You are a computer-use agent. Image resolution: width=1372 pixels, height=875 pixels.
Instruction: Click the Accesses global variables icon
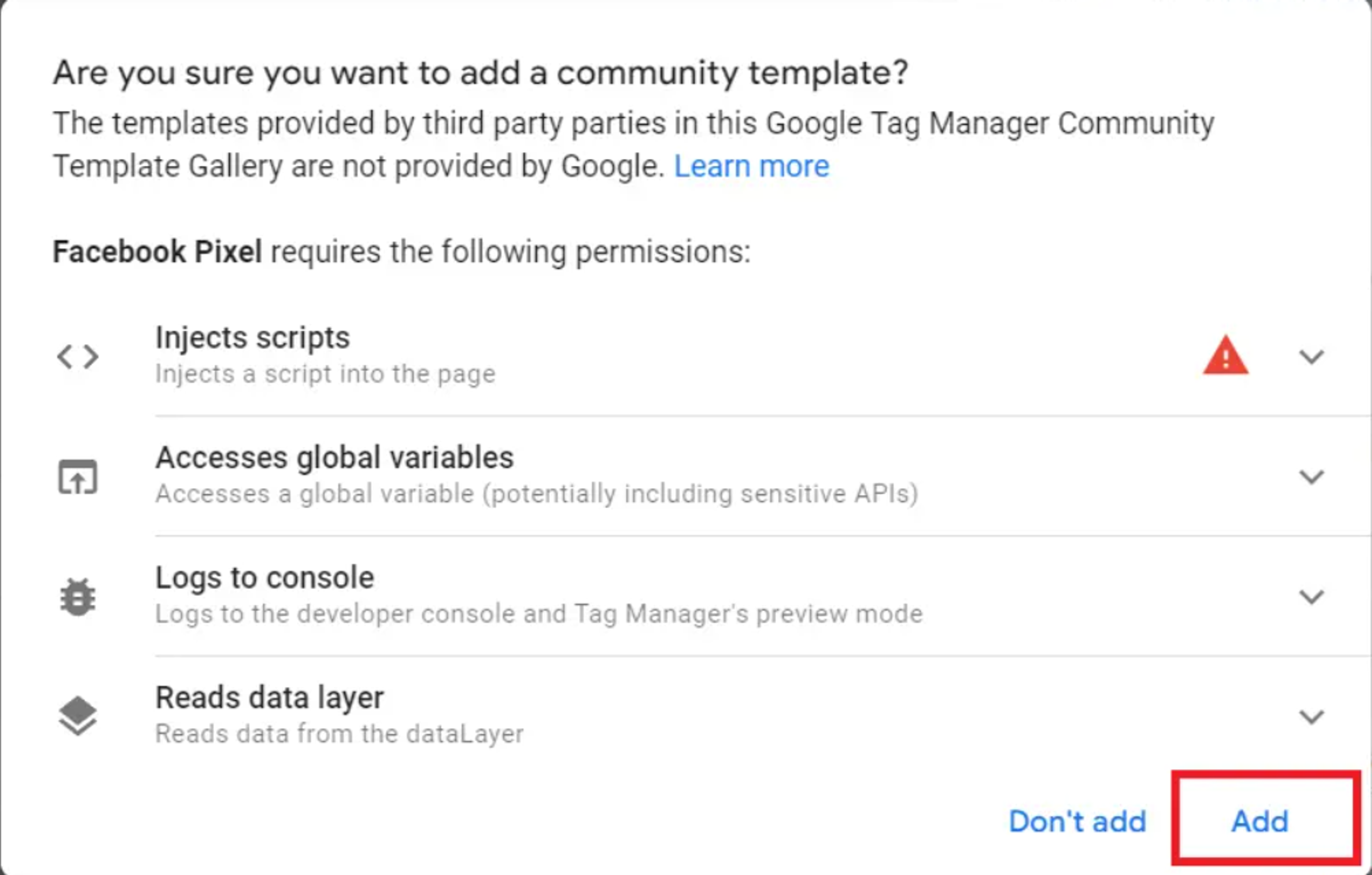point(77,477)
